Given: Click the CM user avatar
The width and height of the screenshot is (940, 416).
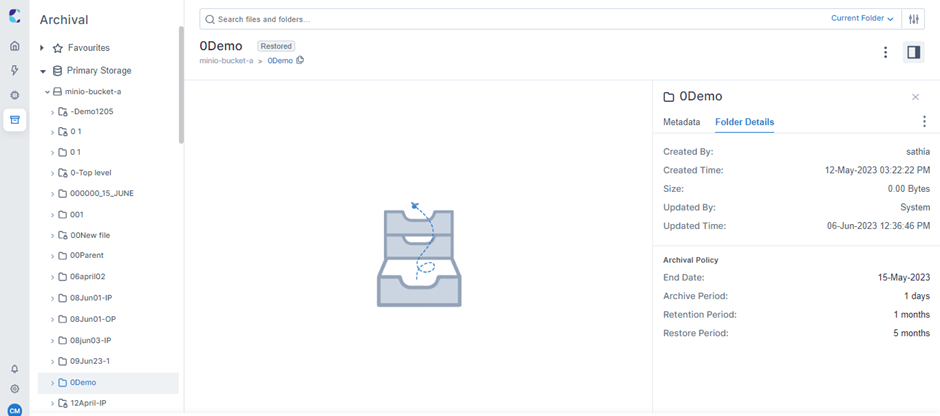Looking at the screenshot, I should pyautogui.click(x=15, y=410).
